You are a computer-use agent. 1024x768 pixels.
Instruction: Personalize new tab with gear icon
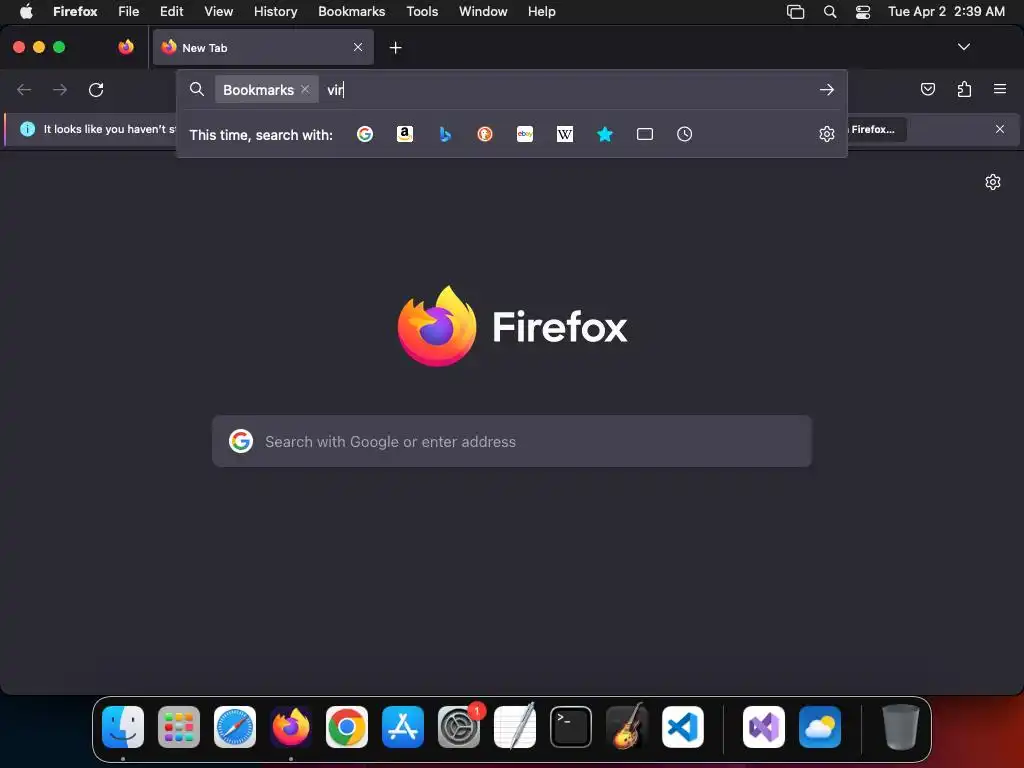tap(993, 182)
